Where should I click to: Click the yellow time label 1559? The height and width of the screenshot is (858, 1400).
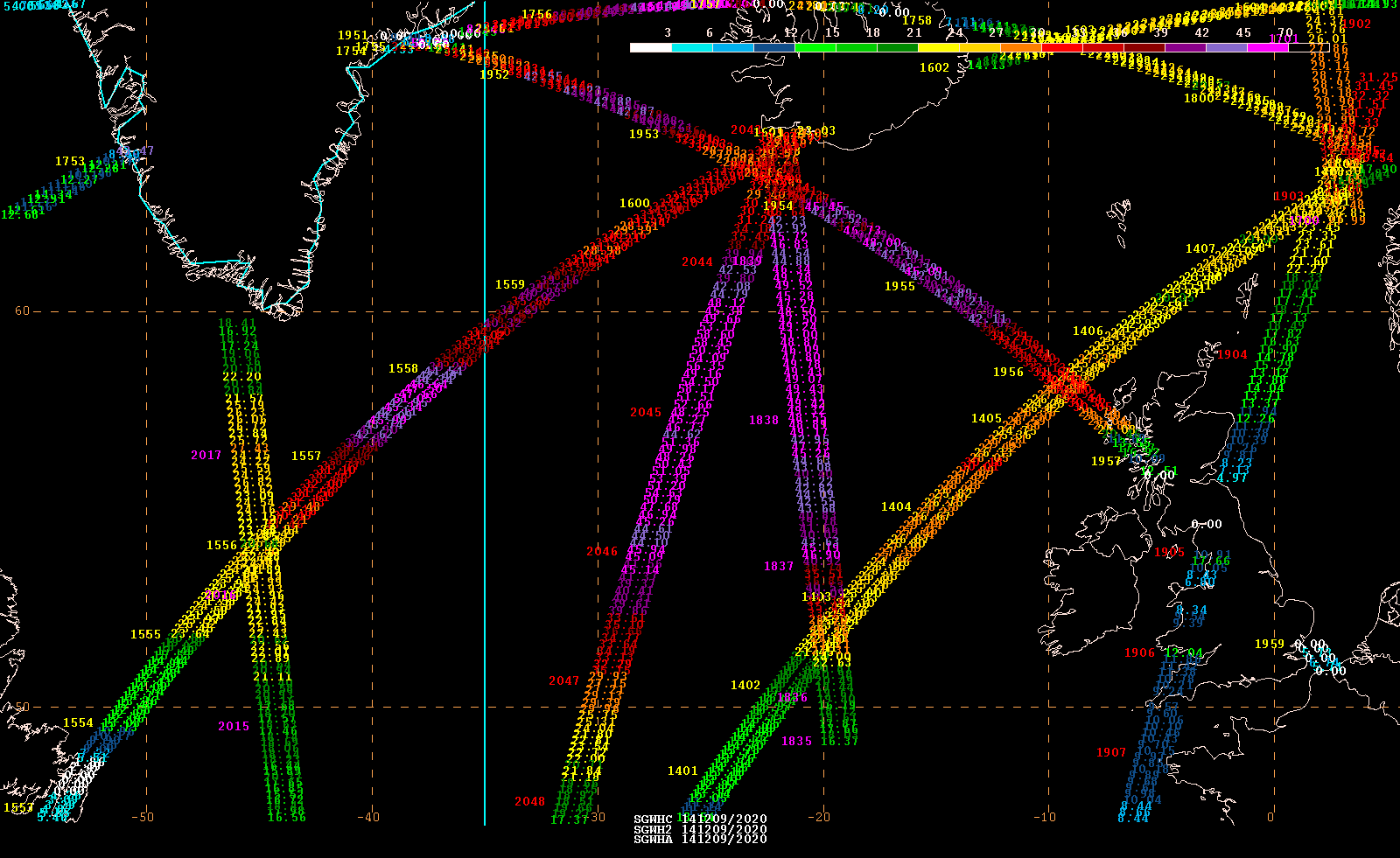[510, 284]
